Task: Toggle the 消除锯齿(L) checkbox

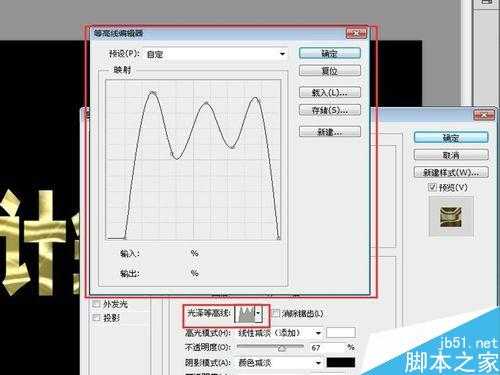Action: 276,313
